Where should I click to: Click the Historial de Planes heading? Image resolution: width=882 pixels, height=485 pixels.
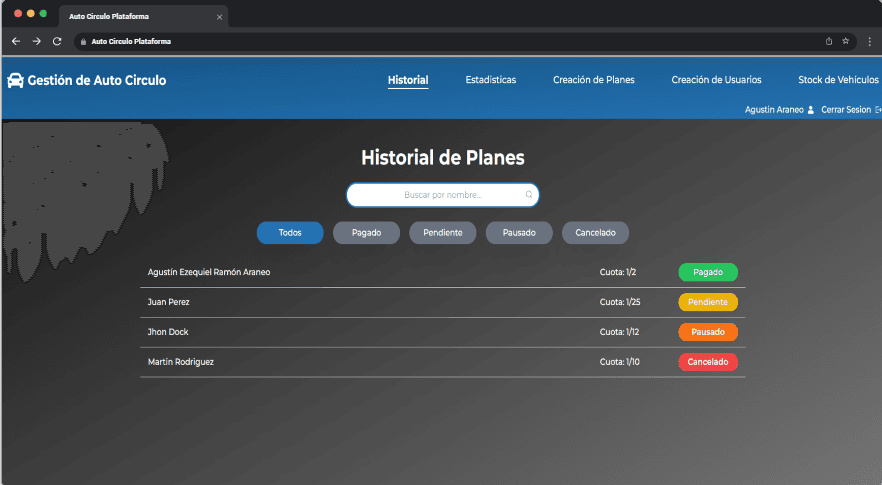[x=443, y=158]
